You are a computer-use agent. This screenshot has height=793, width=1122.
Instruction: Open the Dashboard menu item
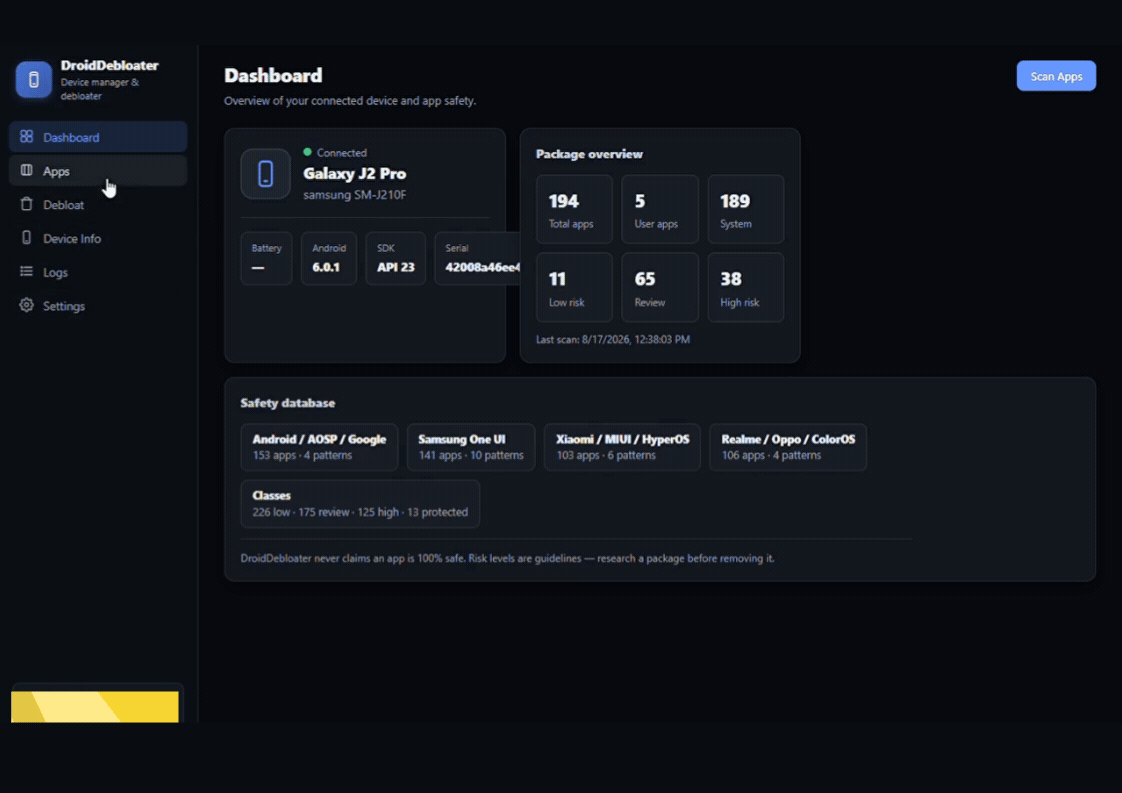click(98, 137)
